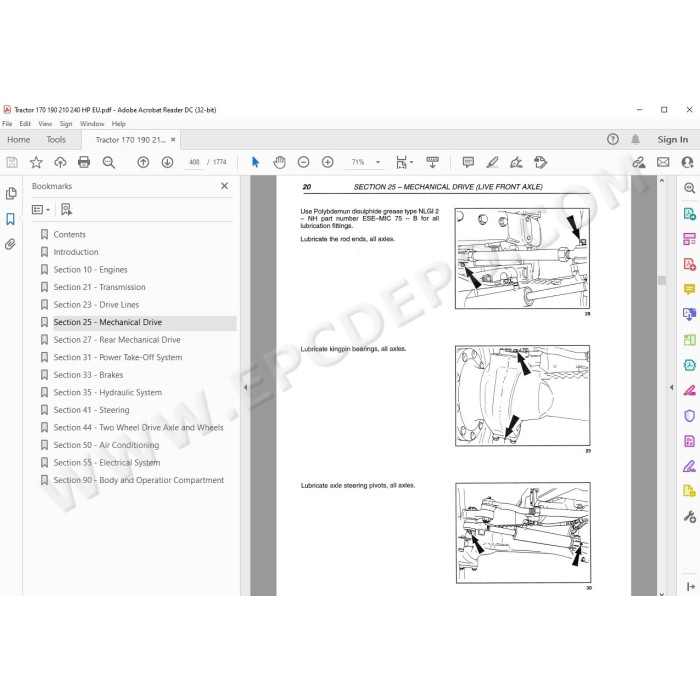This screenshot has width=700, height=700.
Task: Open the Protect shield tool
Action: click(689, 416)
